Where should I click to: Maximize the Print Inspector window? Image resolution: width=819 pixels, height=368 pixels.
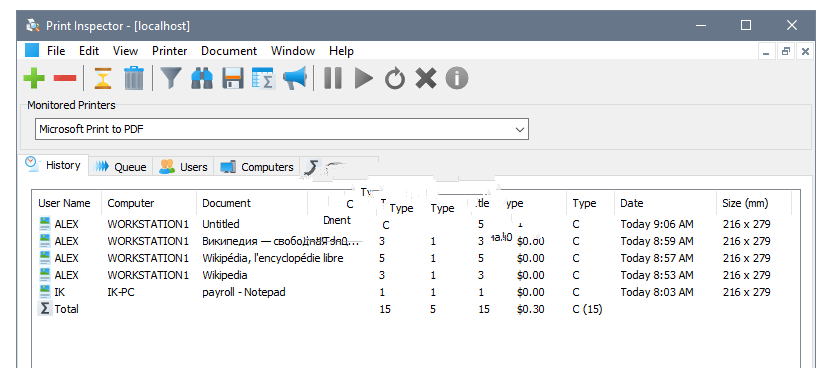point(746,25)
